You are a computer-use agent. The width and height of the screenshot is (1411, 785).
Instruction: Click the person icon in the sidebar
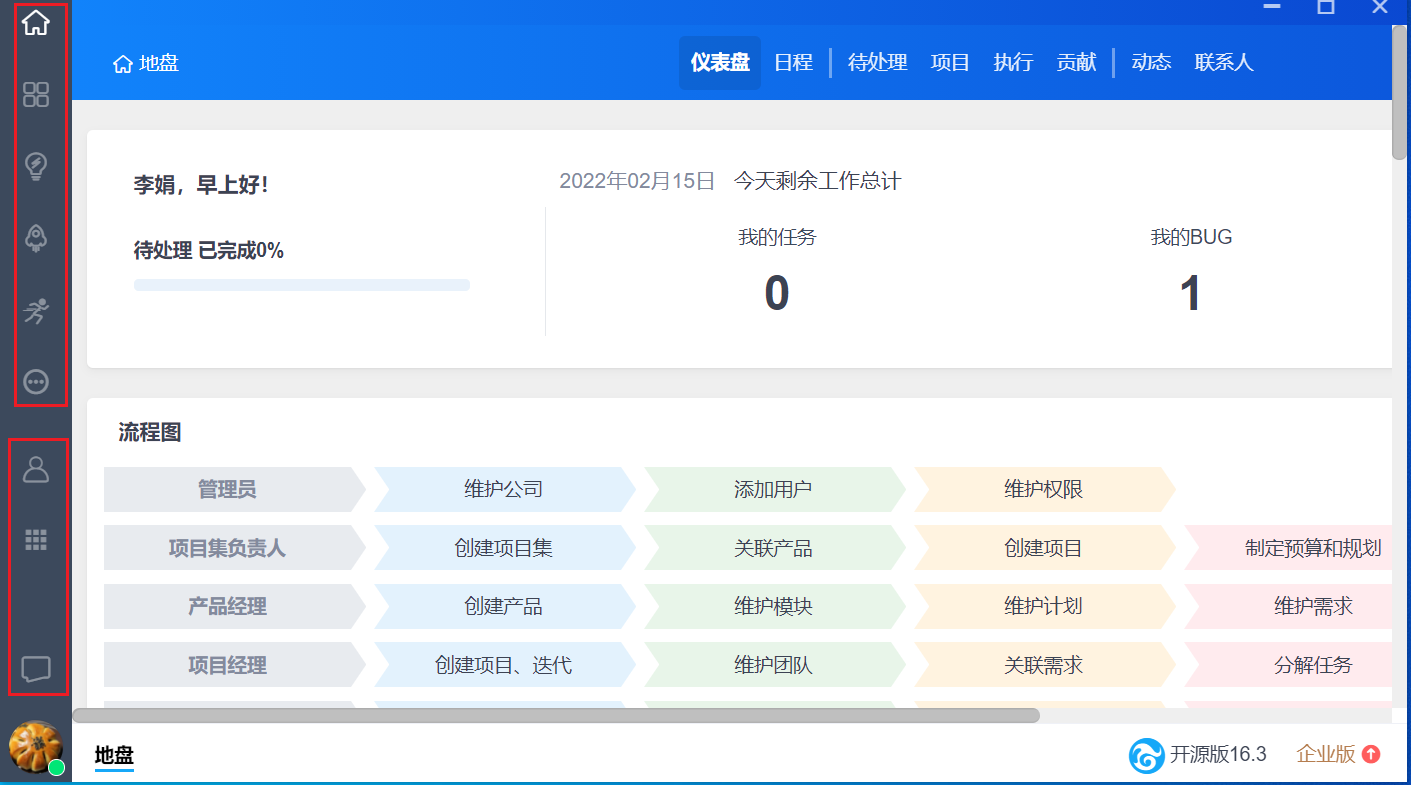(36, 469)
